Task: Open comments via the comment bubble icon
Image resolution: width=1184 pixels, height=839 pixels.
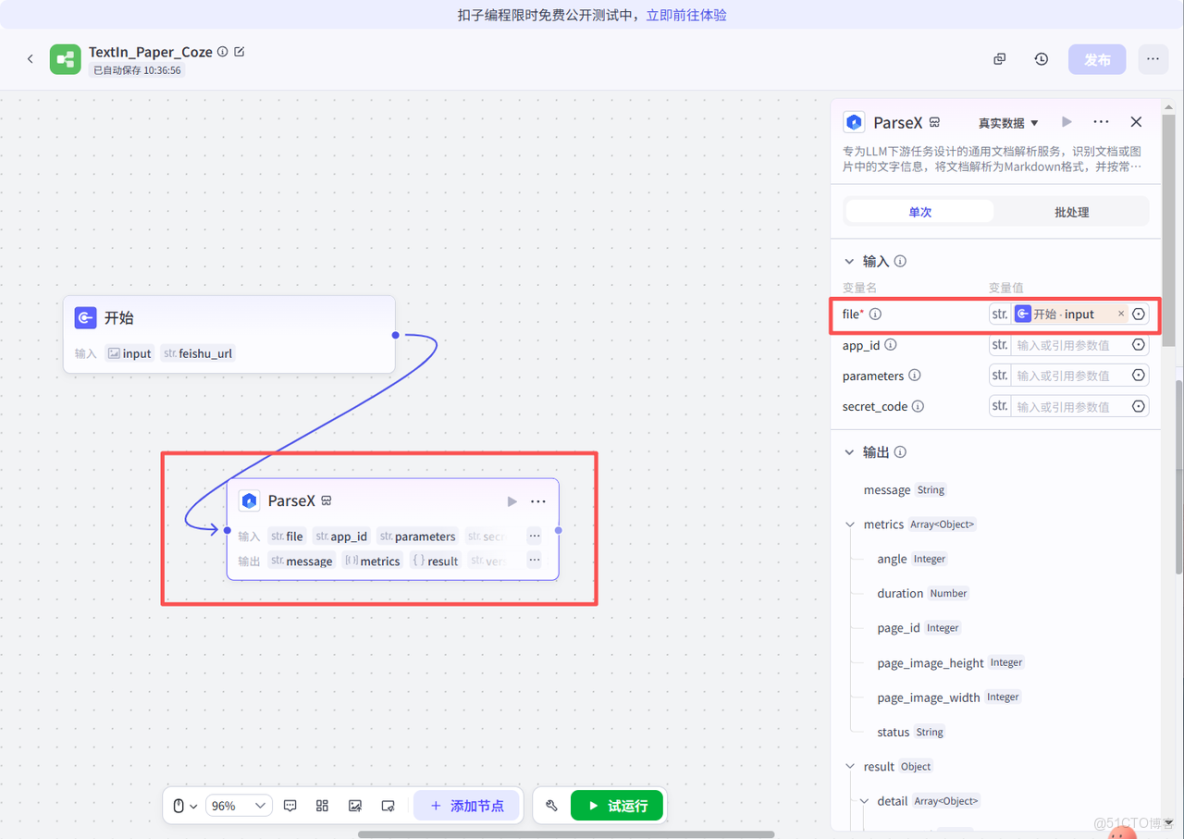Action: 291,805
